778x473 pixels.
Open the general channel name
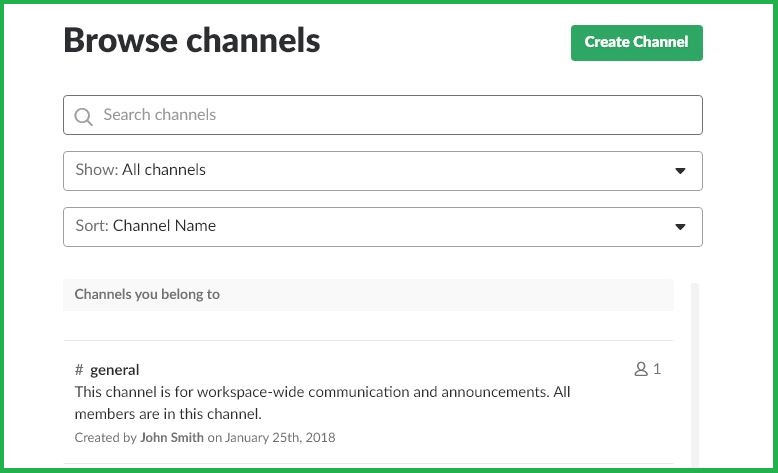click(x=115, y=370)
